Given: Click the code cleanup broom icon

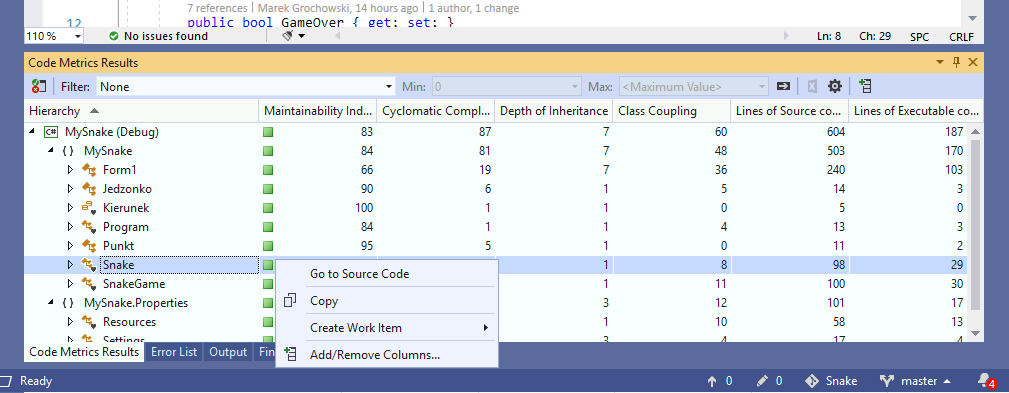Looking at the screenshot, I should coord(288,36).
